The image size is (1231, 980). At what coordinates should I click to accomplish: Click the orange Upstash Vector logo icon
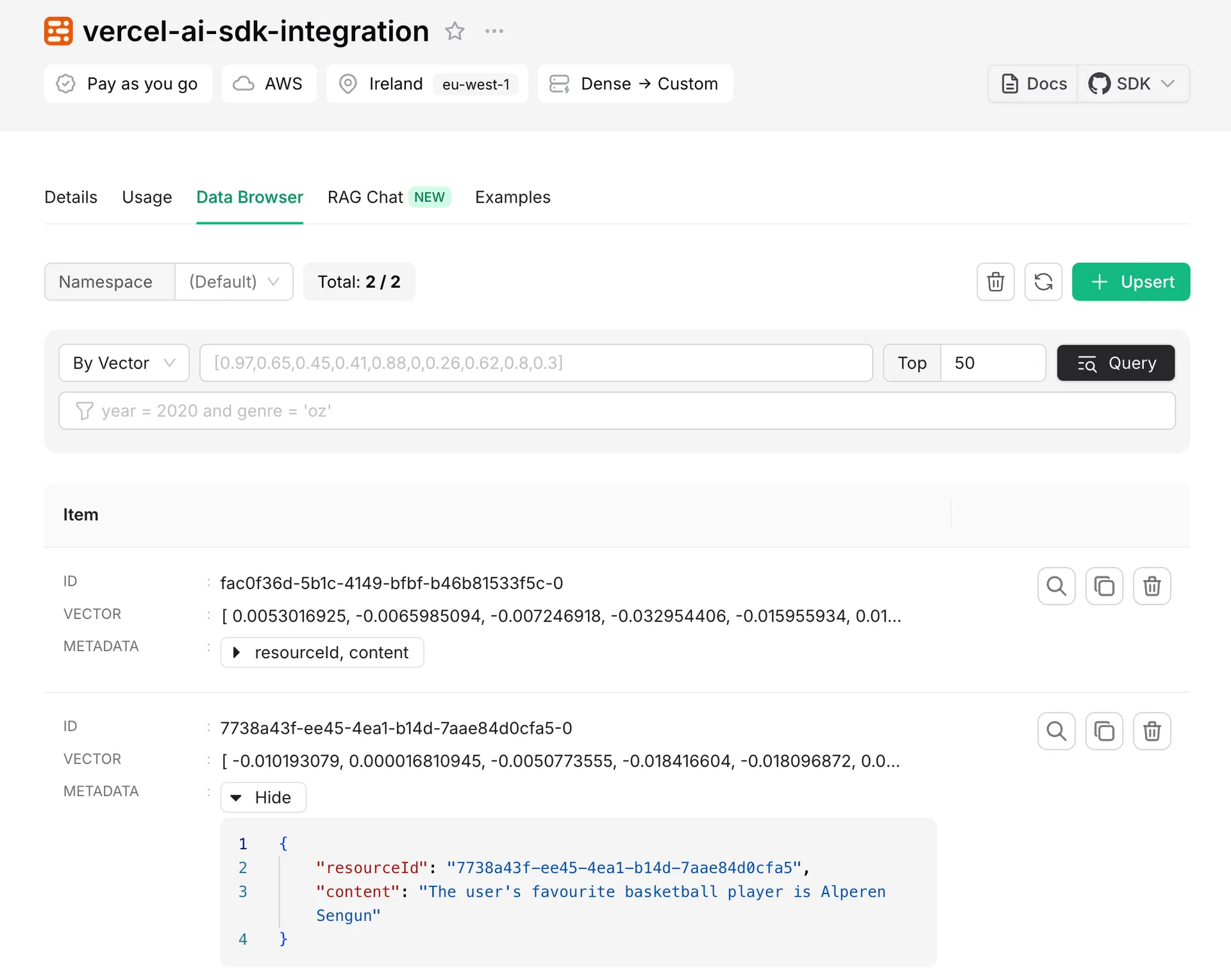(58, 31)
